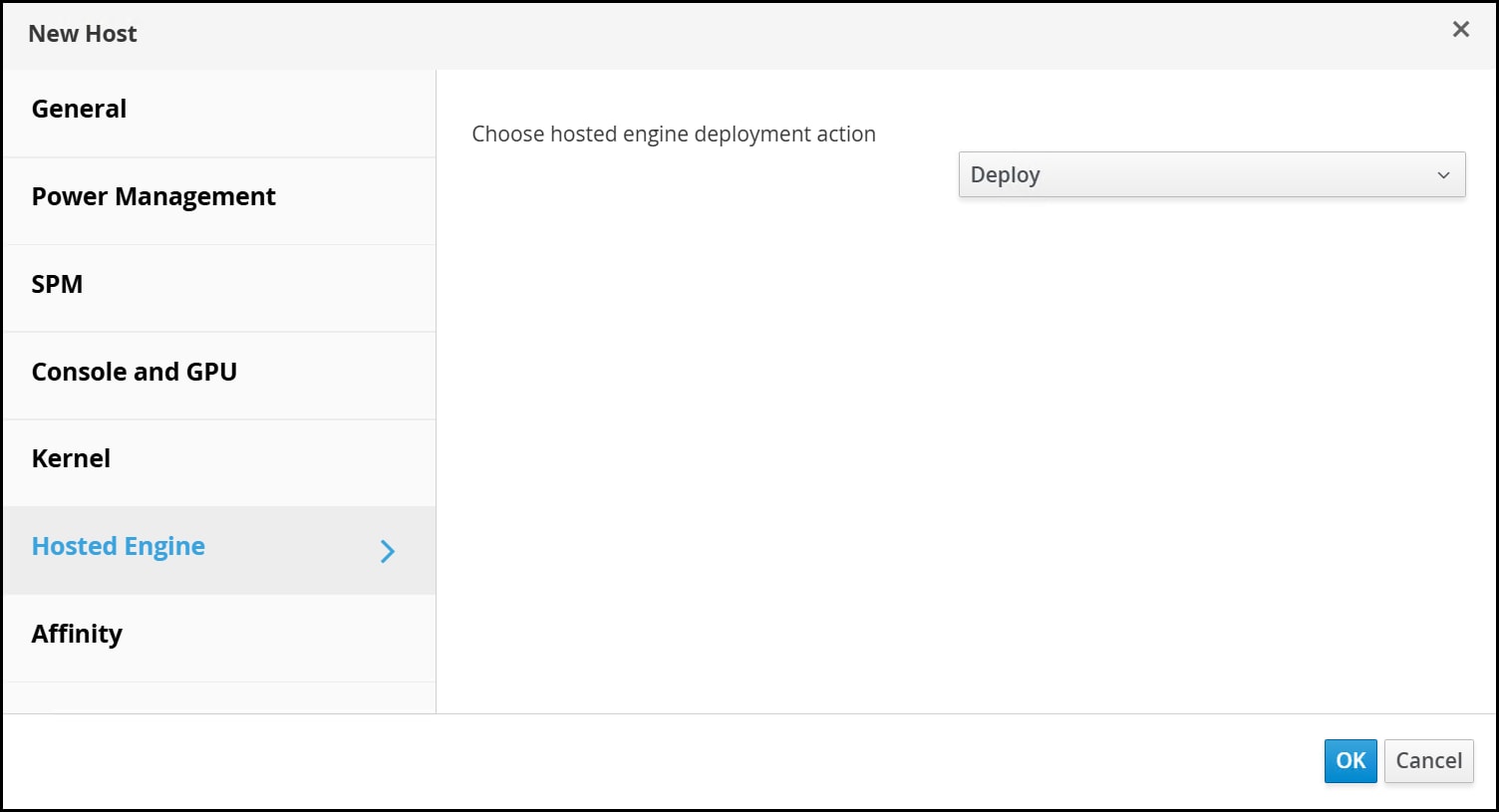Click the New Host dialog title

click(x=83, y=34)
